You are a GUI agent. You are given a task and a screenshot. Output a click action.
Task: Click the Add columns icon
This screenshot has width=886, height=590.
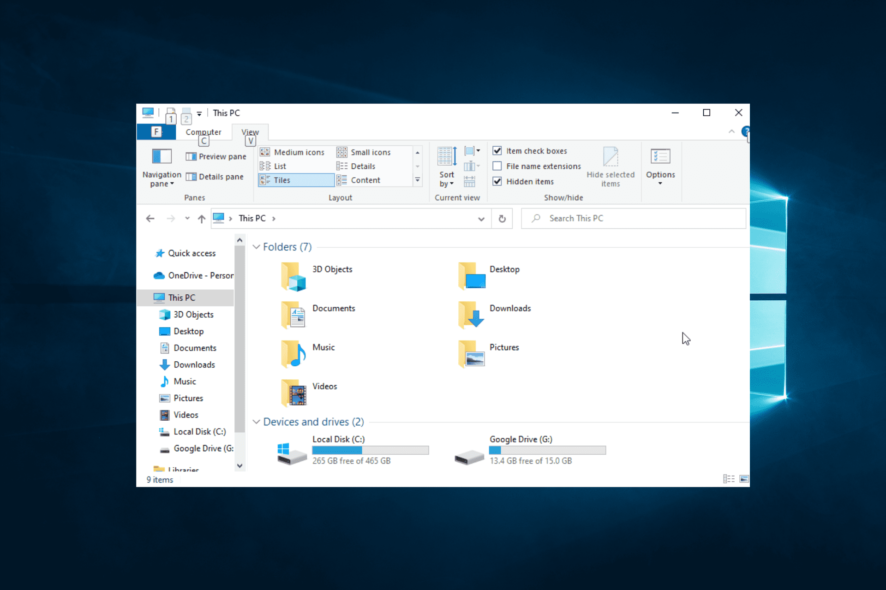471,166
